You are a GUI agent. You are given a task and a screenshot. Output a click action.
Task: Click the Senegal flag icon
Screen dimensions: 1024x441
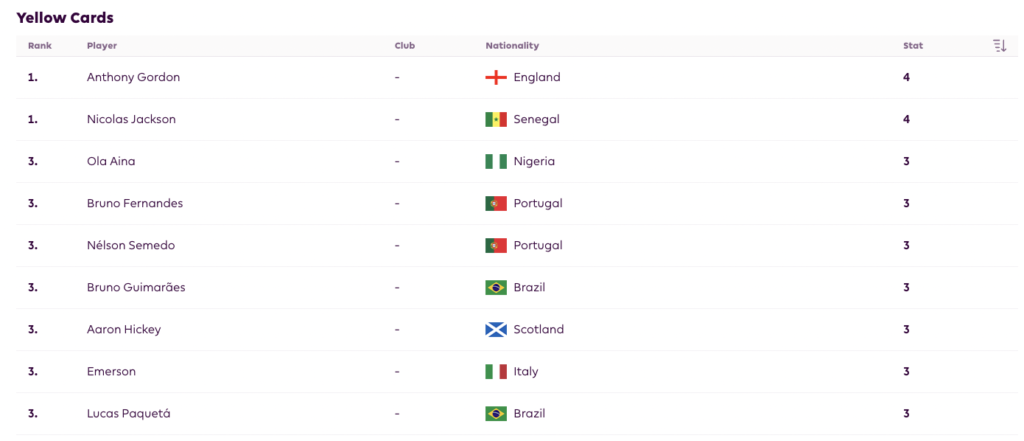coord(496,120)
